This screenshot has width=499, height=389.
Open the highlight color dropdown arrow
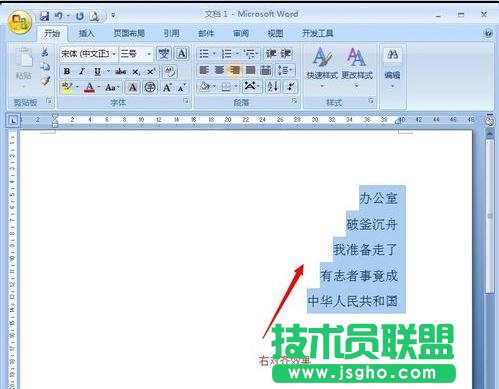tap(77, 87)
